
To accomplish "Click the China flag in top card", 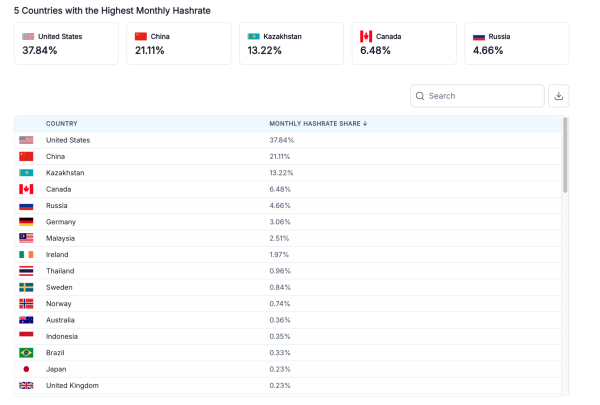I will [141, 36].
